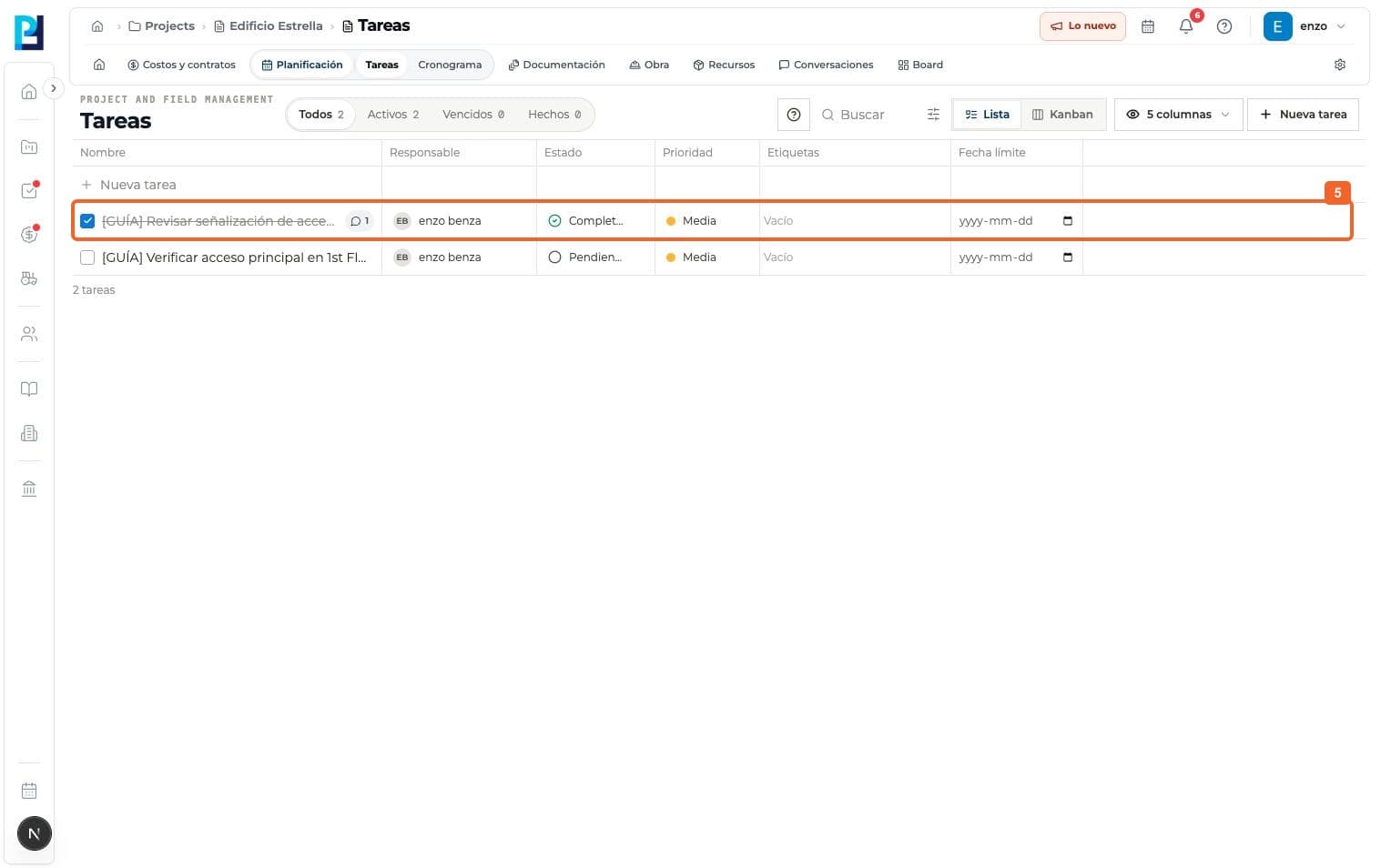Click the Nueva tarea button

[1303, 115]
